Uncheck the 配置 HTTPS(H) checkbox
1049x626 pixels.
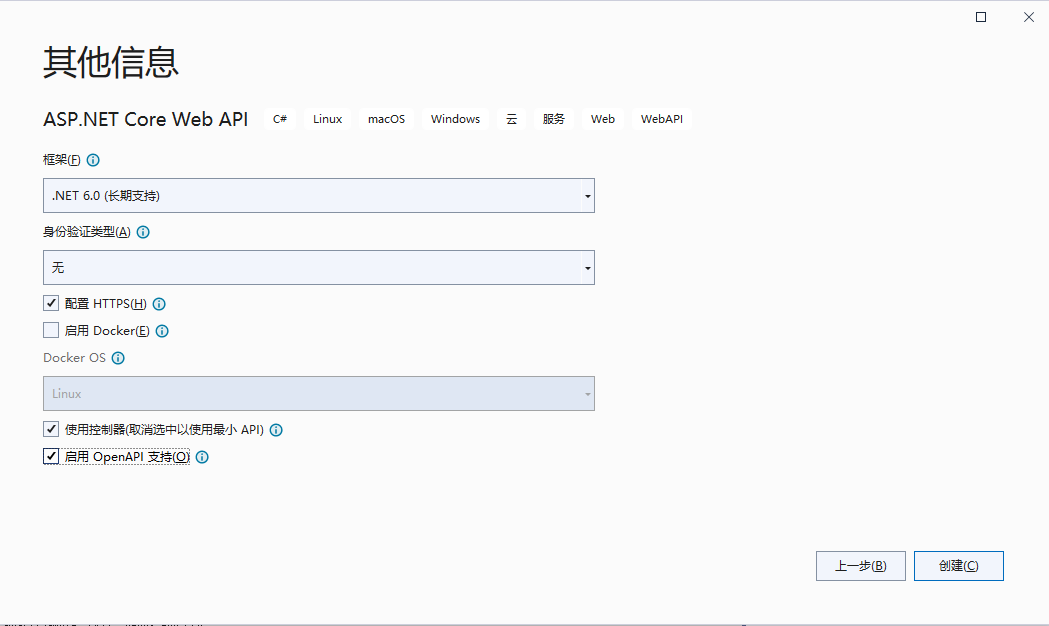click(51, 303)
